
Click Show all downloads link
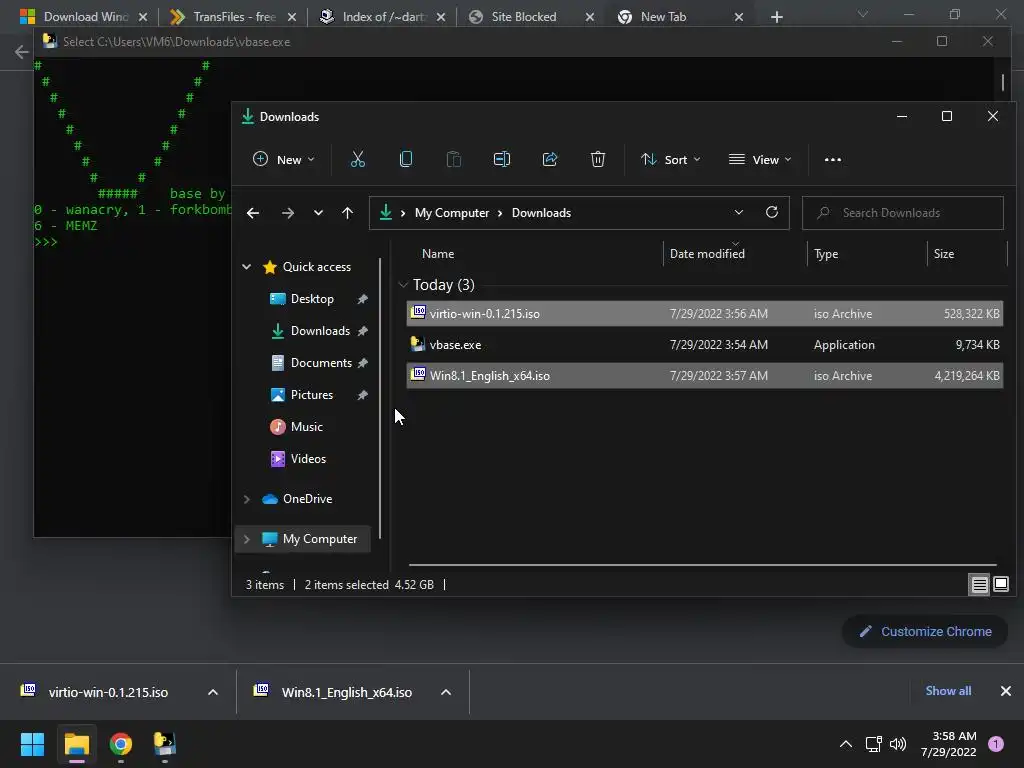[x=948, y=691]
